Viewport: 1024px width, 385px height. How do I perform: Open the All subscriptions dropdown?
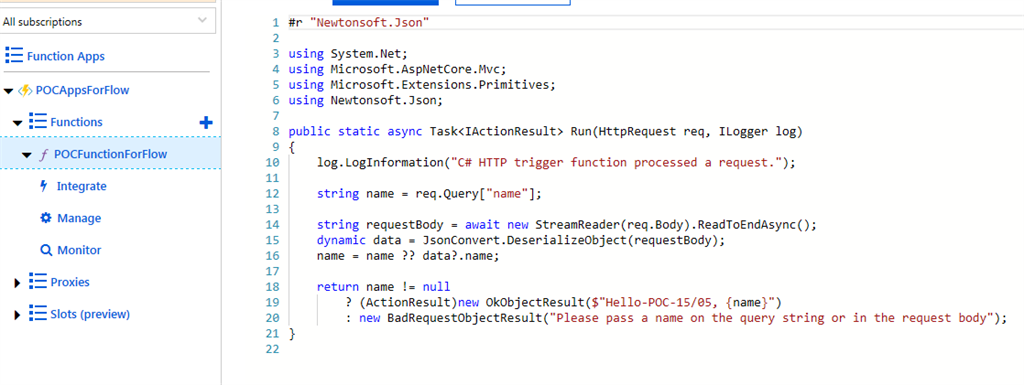(x=108, y=22)
